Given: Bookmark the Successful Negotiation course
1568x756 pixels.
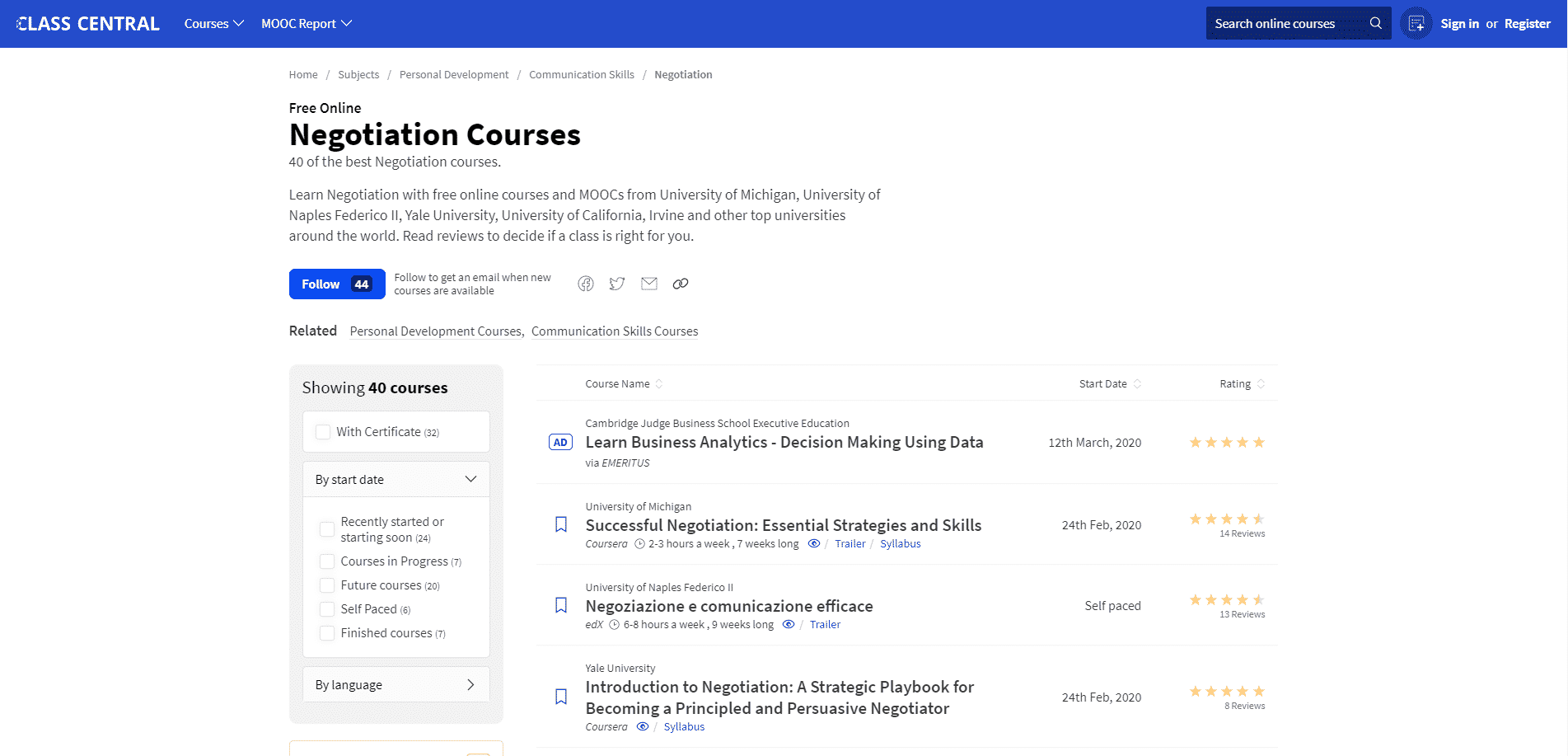Looking at the screenshot, I should (561, 524).
